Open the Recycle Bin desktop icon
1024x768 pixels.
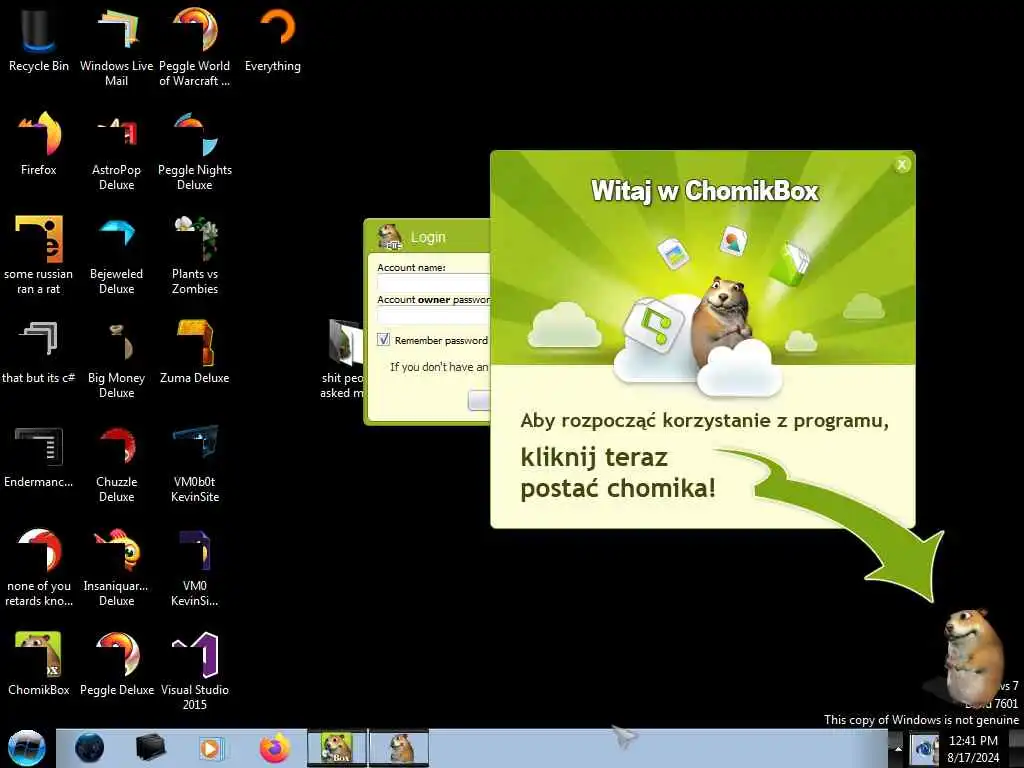(x=39, y=38)
